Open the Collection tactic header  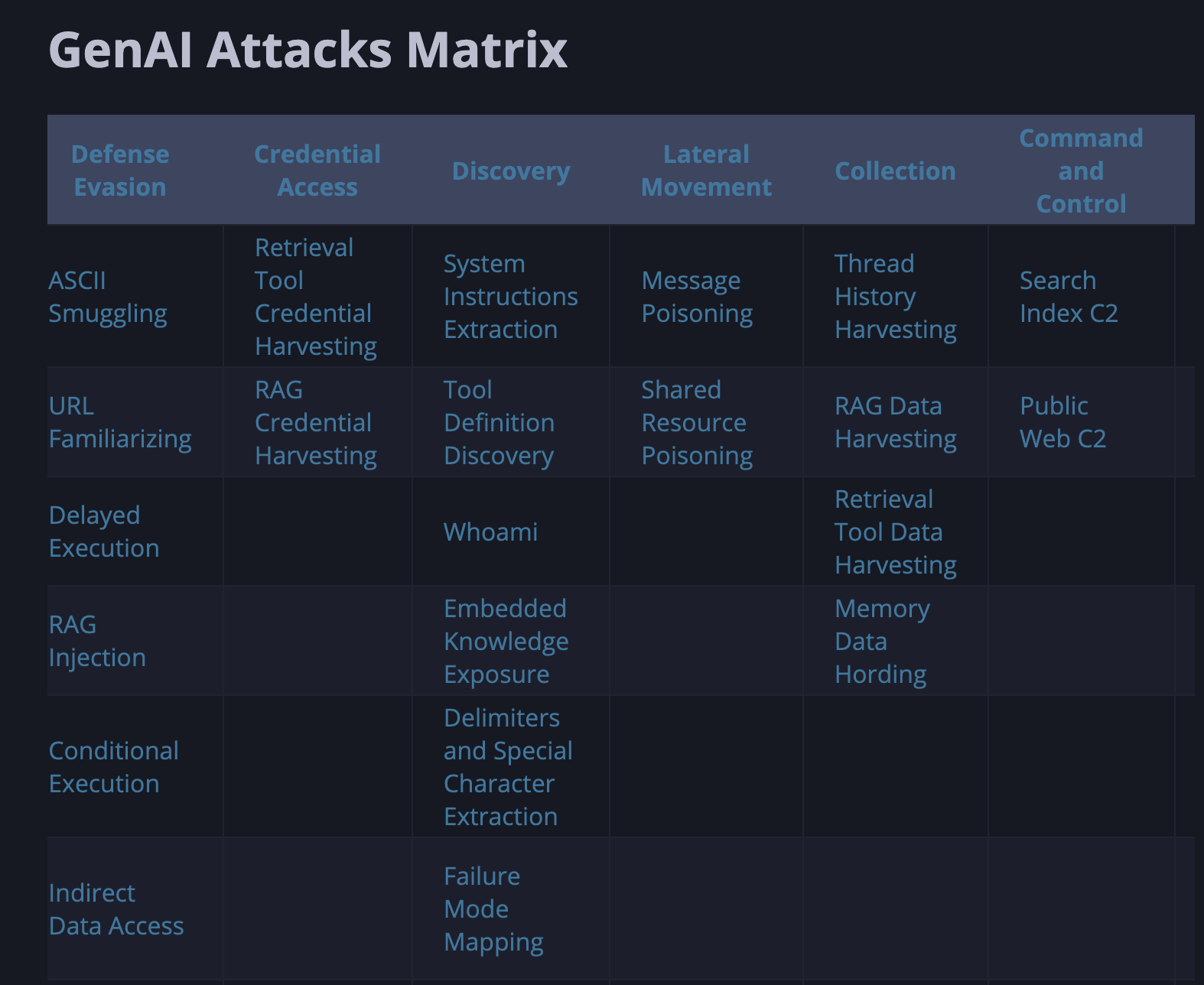pyautogui.click(x=895, y=171)
